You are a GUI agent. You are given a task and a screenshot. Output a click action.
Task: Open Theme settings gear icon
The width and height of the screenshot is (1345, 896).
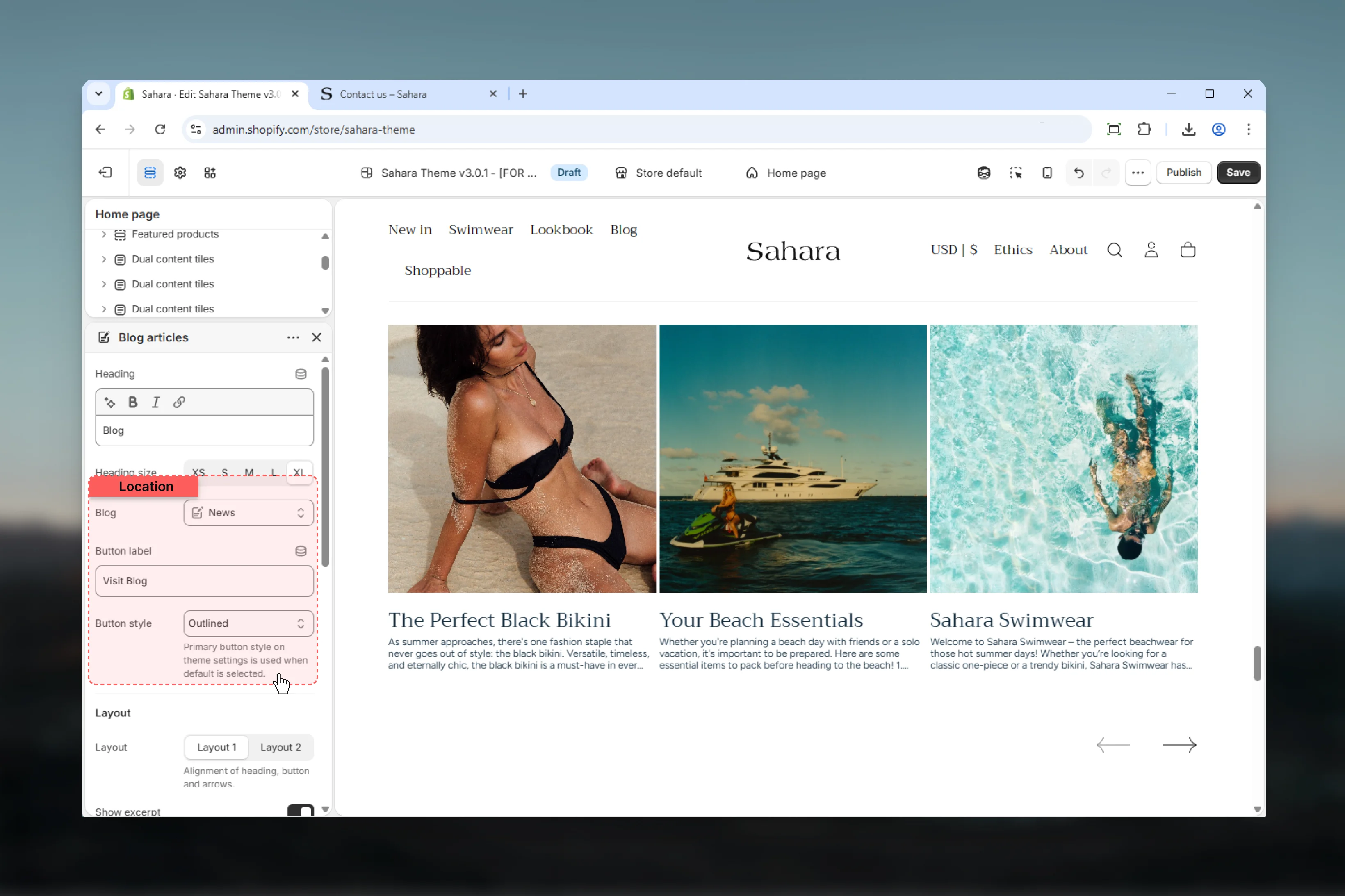click(x=180, y=173)
